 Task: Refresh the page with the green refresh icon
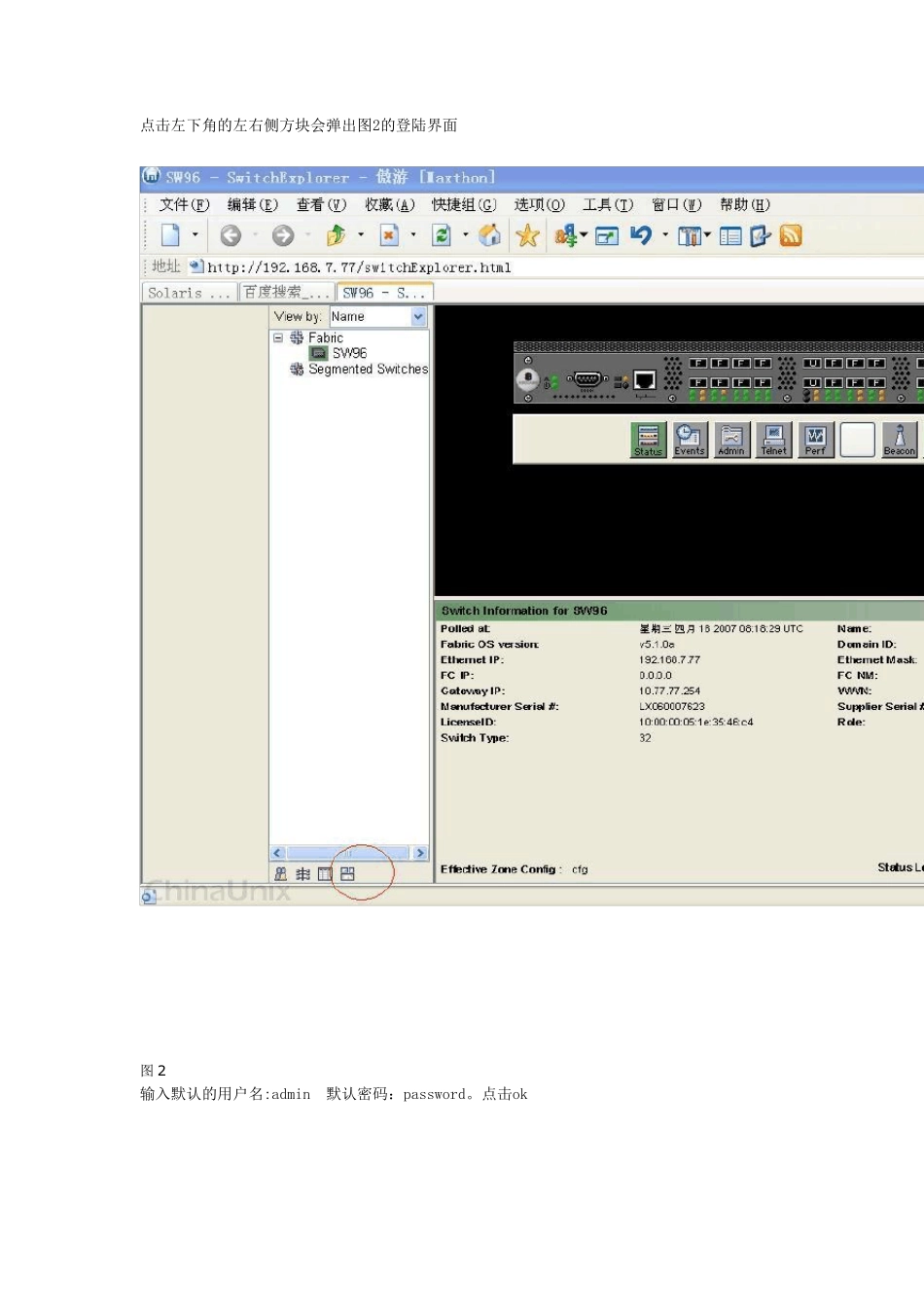(x=442, y=235)
